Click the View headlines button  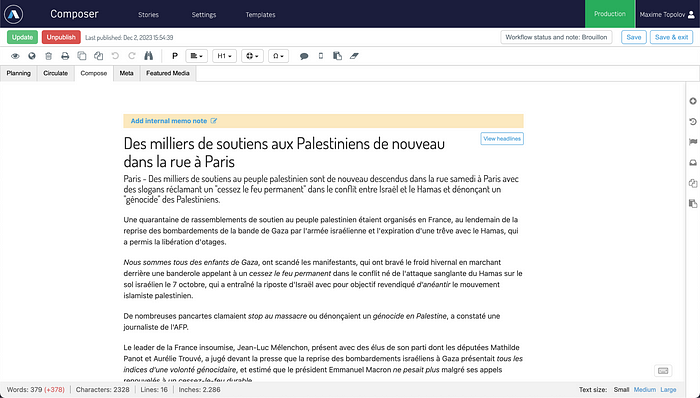tap(502, 139)
